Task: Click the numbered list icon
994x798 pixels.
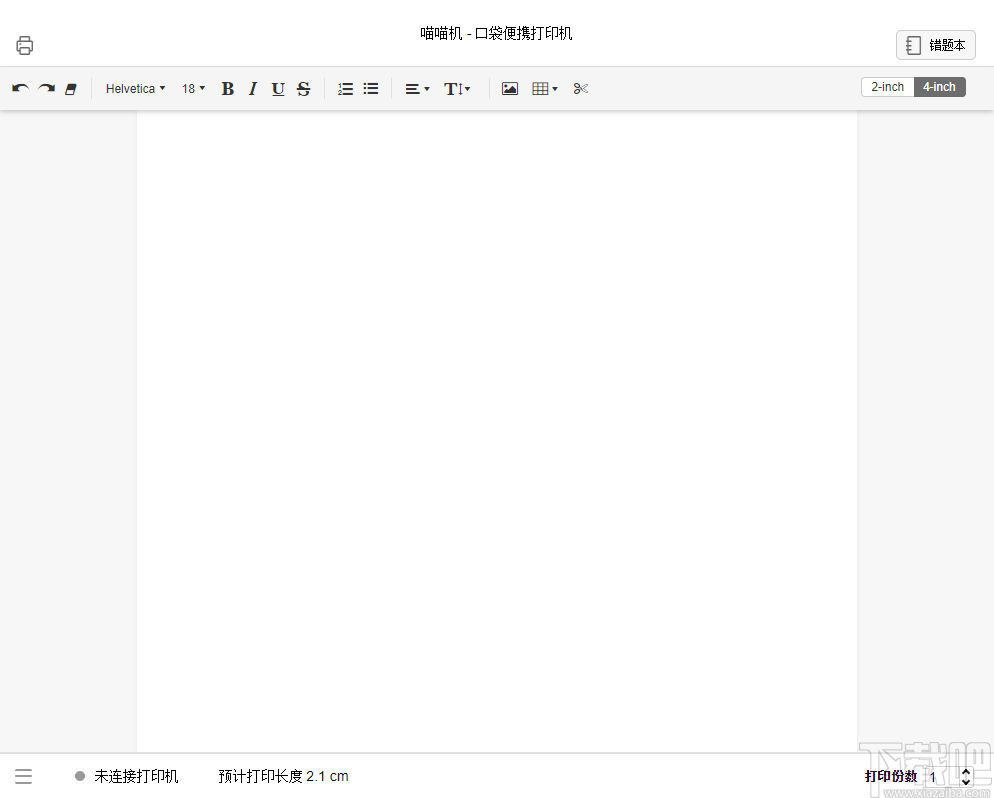Action: coord(345,88)
